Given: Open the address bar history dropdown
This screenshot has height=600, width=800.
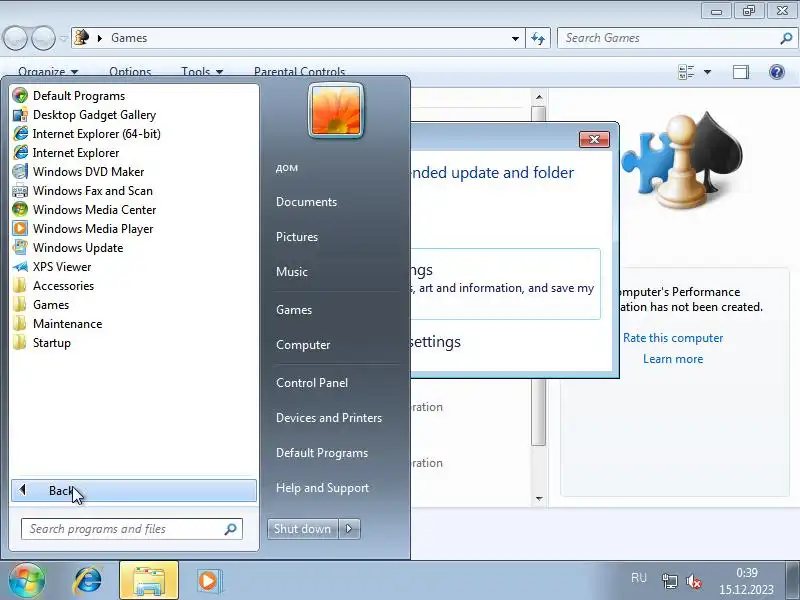Looking at the screenshot, I should [515, 38].
